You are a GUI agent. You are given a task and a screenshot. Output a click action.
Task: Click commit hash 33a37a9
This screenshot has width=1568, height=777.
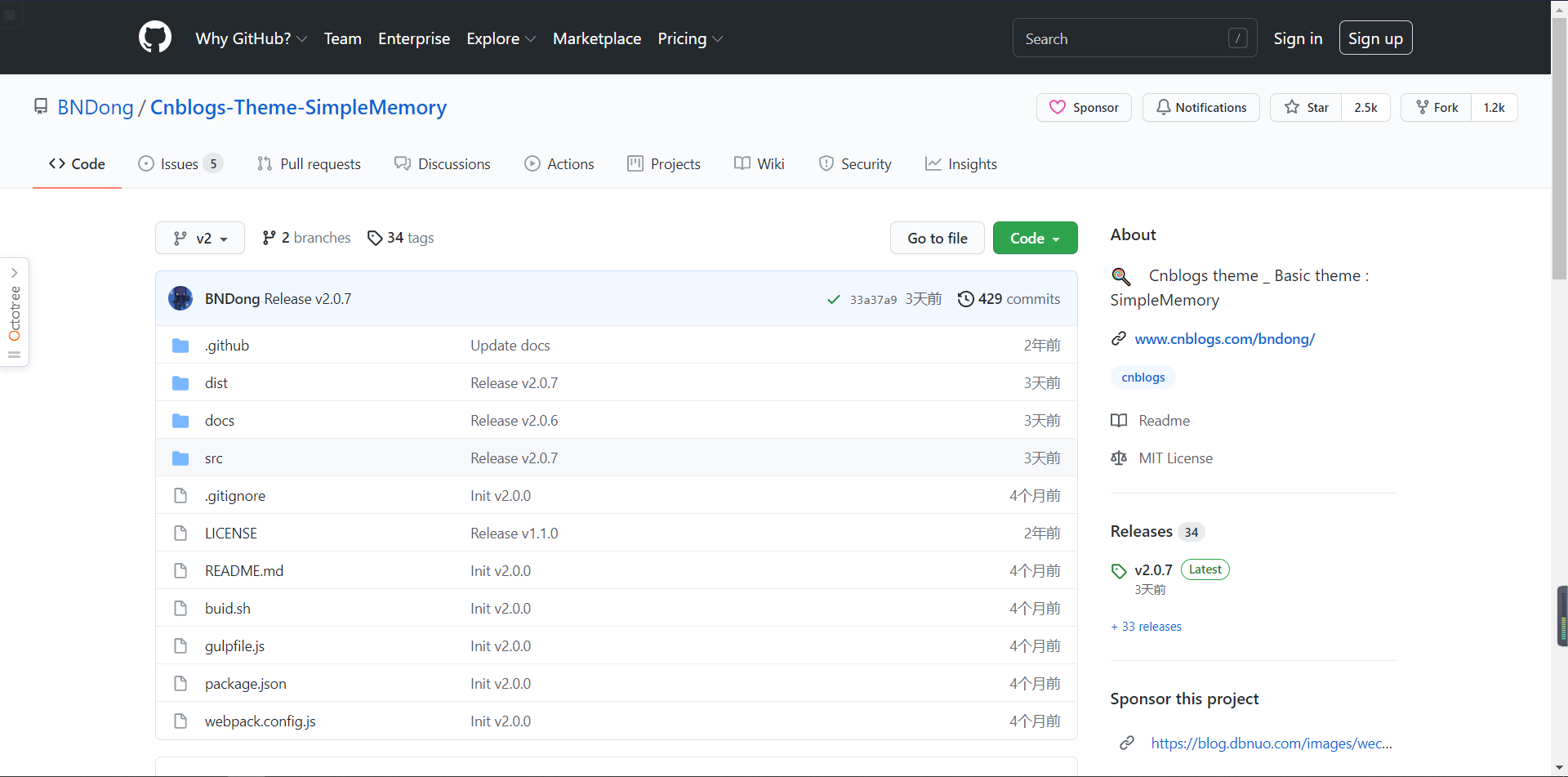(873, 300)
